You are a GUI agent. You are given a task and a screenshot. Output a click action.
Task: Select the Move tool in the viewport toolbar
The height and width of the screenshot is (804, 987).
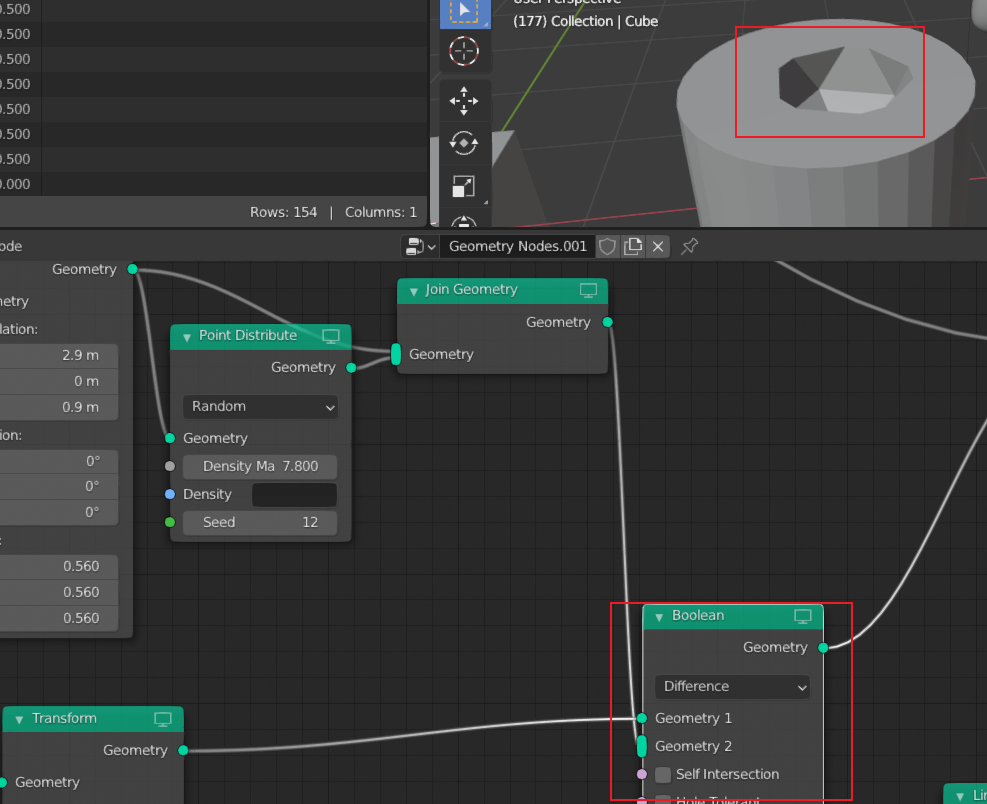[x=463, y=100]
